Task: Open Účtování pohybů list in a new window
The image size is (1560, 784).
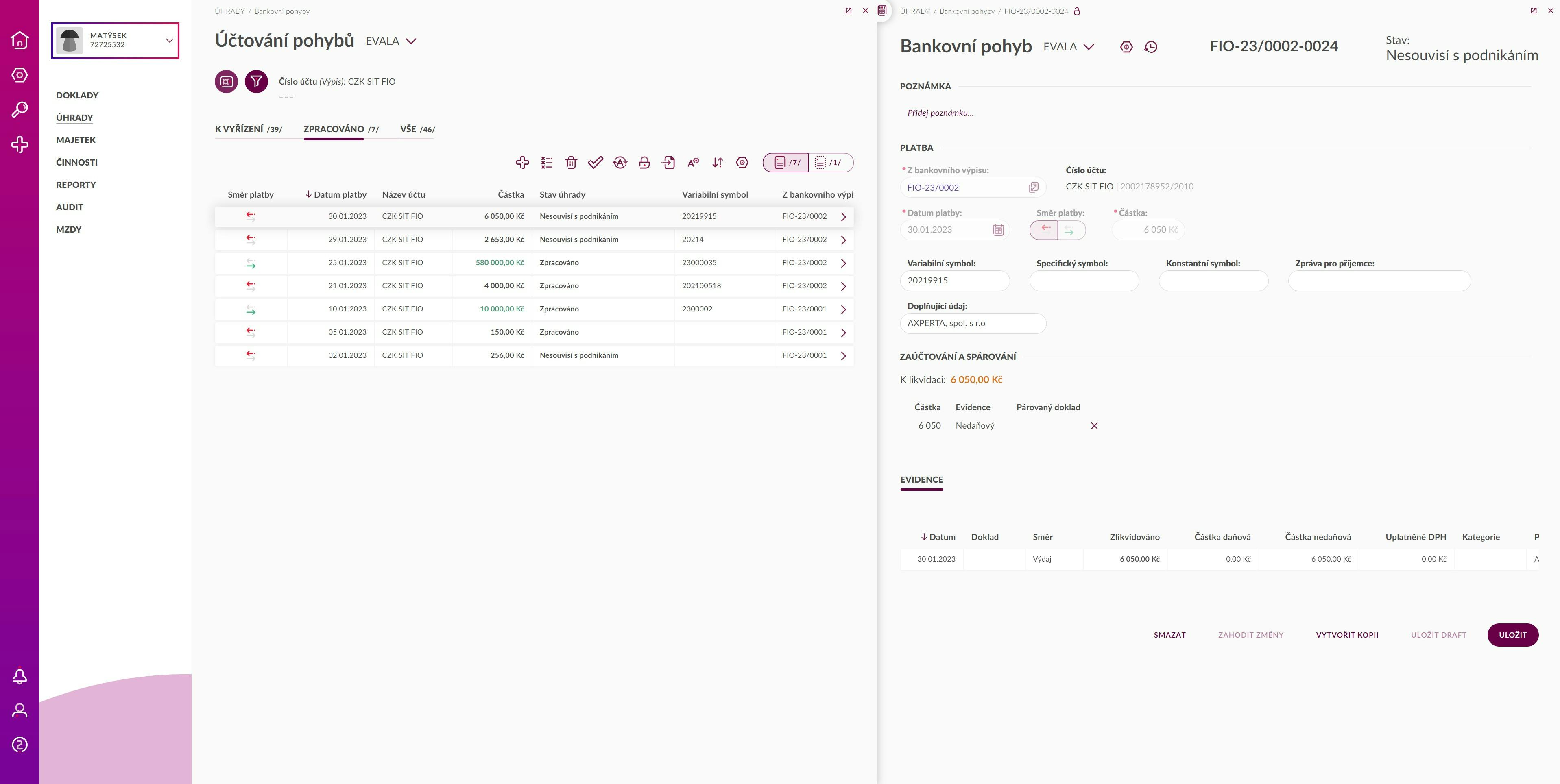Action: [849, 11]
